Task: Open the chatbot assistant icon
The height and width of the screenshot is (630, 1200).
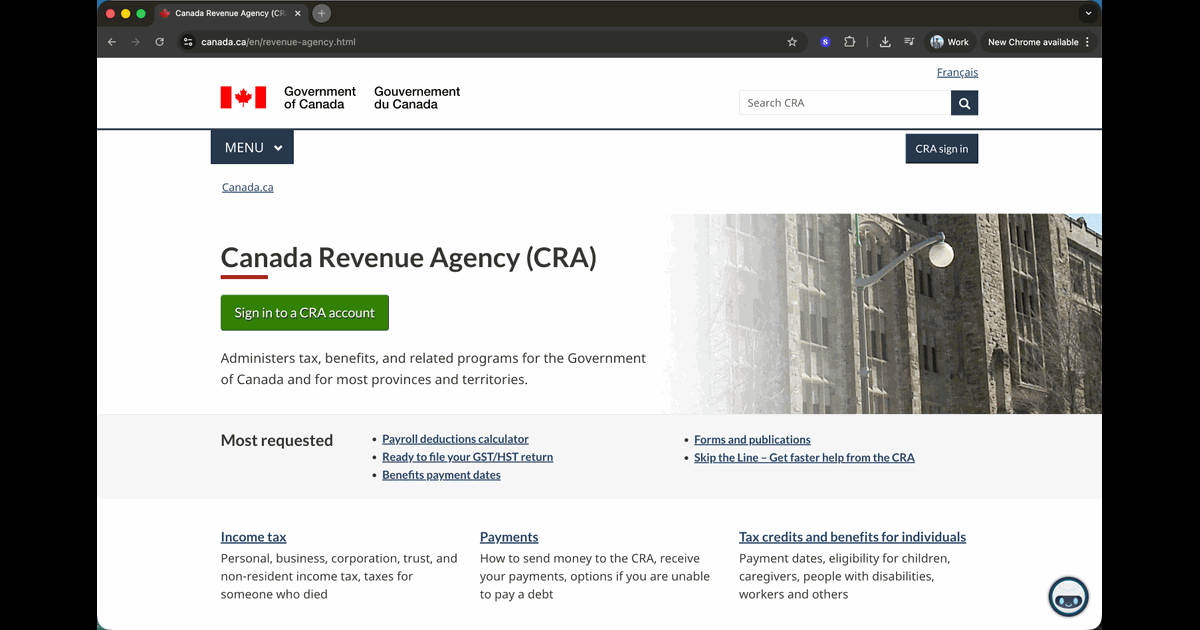Action: point(1068,596)
